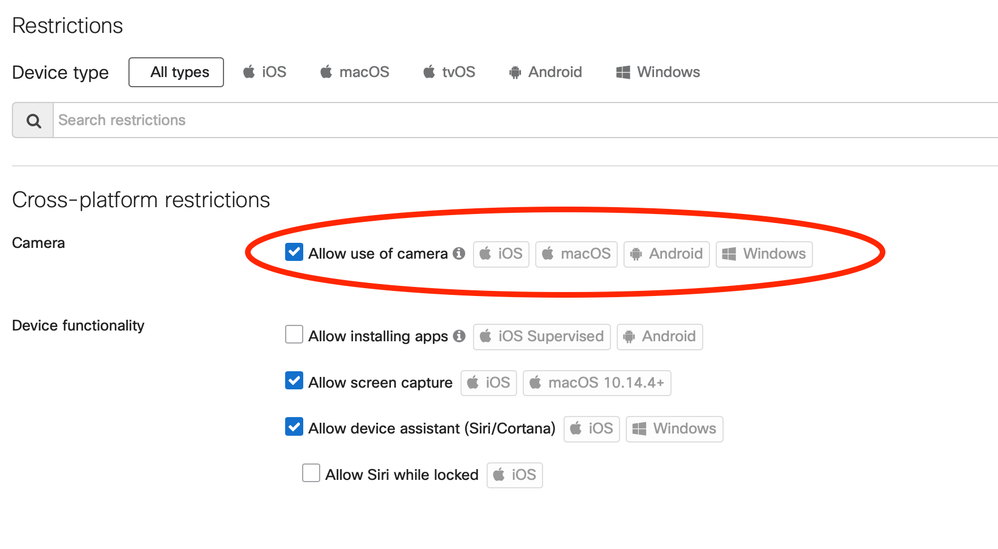Image resolution: width=998 pixels, height=549 pixels.
Task: Switch device type to tvOS
Action: 448,72
